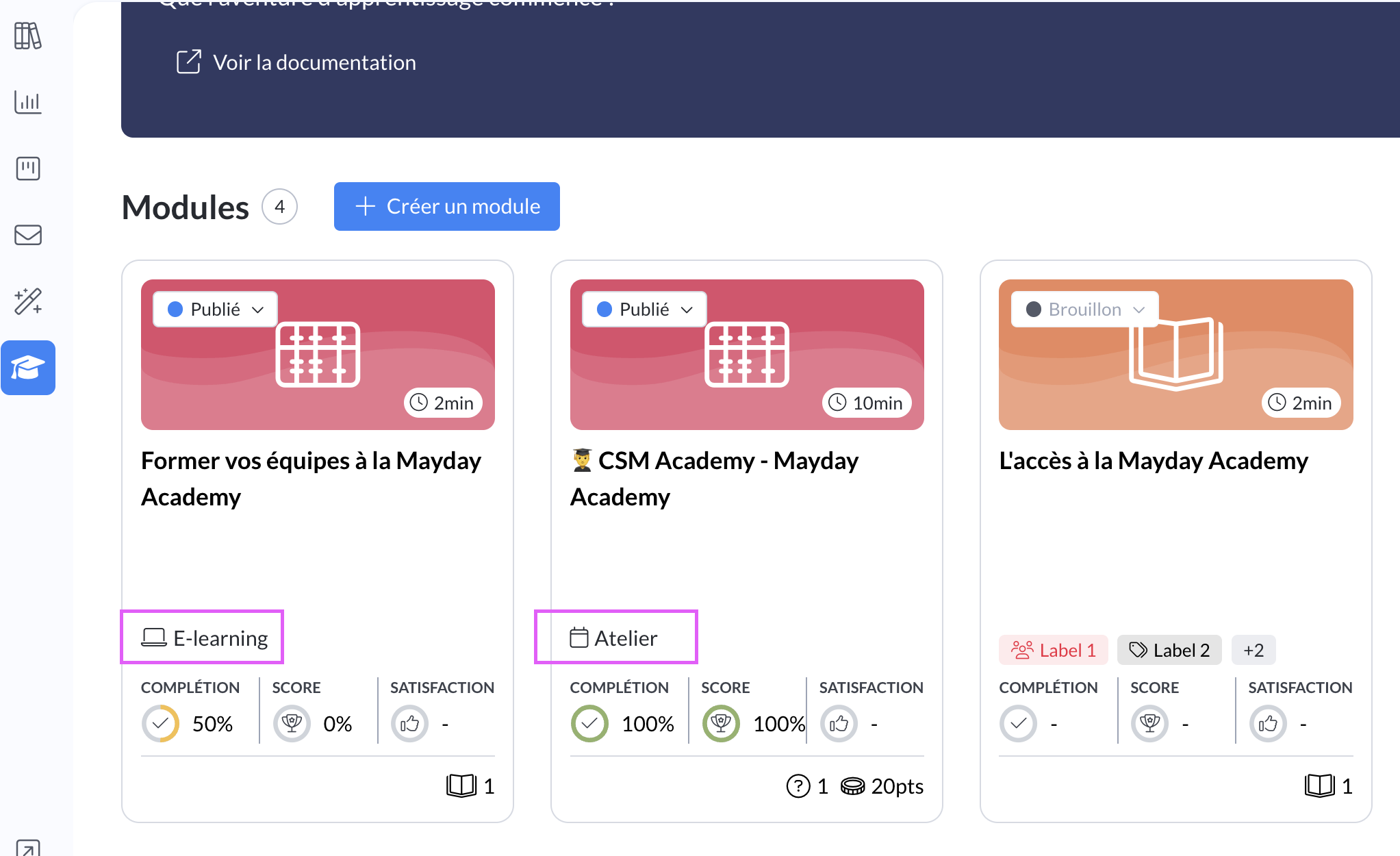
Task: Open the mail envelope sidebar icon
Action: (x=28, y=235)
